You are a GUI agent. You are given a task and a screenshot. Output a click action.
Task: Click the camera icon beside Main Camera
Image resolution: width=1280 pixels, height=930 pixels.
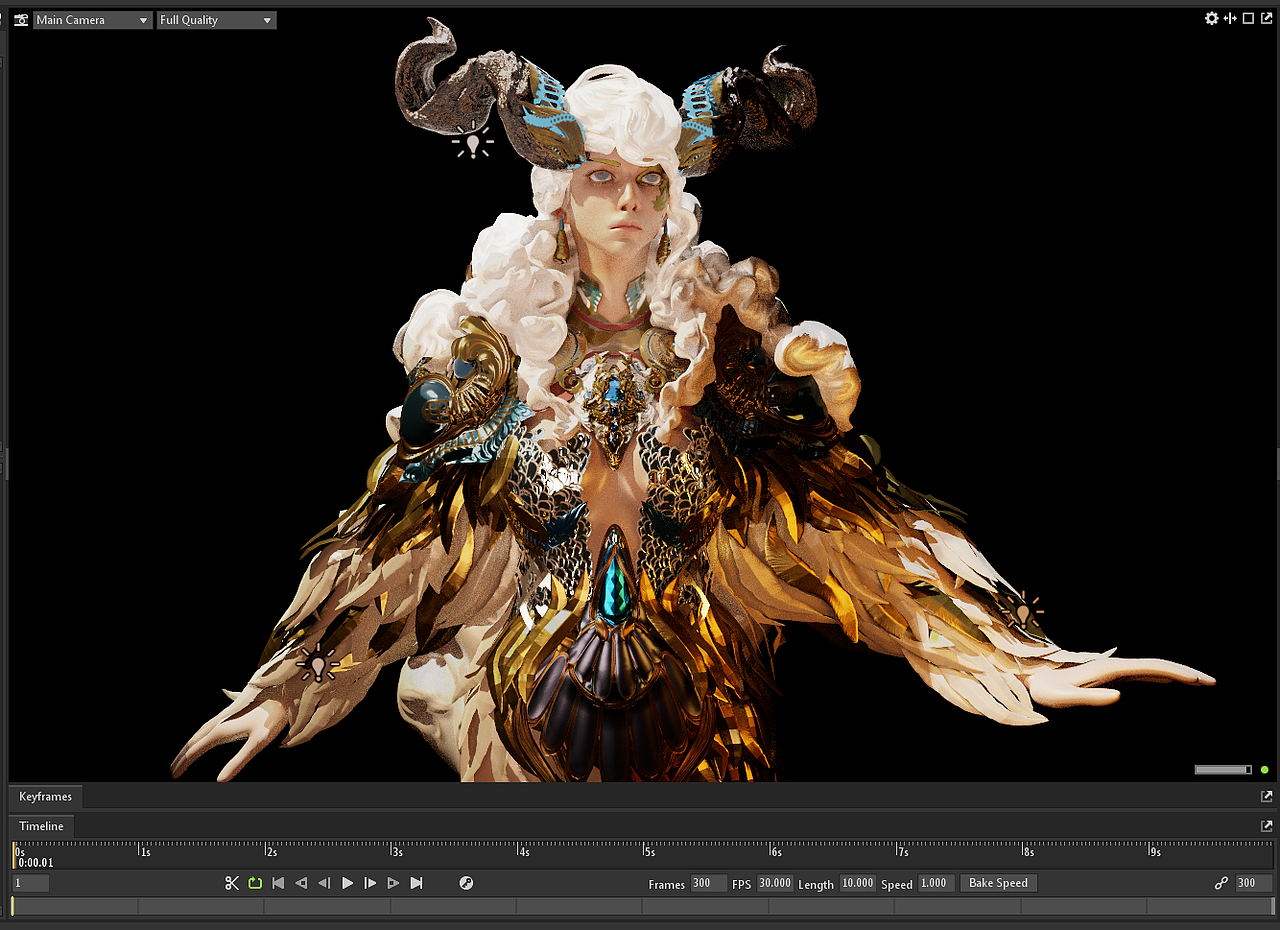click(21, 20)
